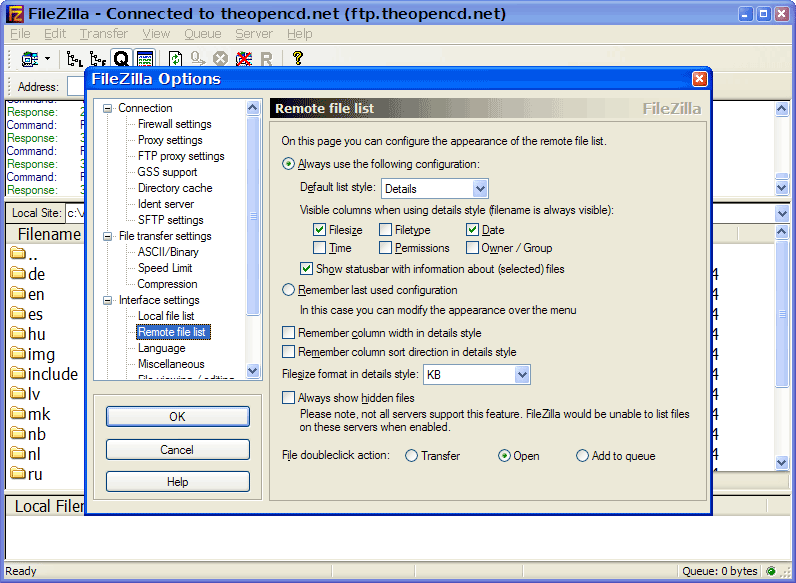Viewport: 796px width, 583px height.
Task: Select 'Remember last used configuration' radio
Action: coord(288,290)
